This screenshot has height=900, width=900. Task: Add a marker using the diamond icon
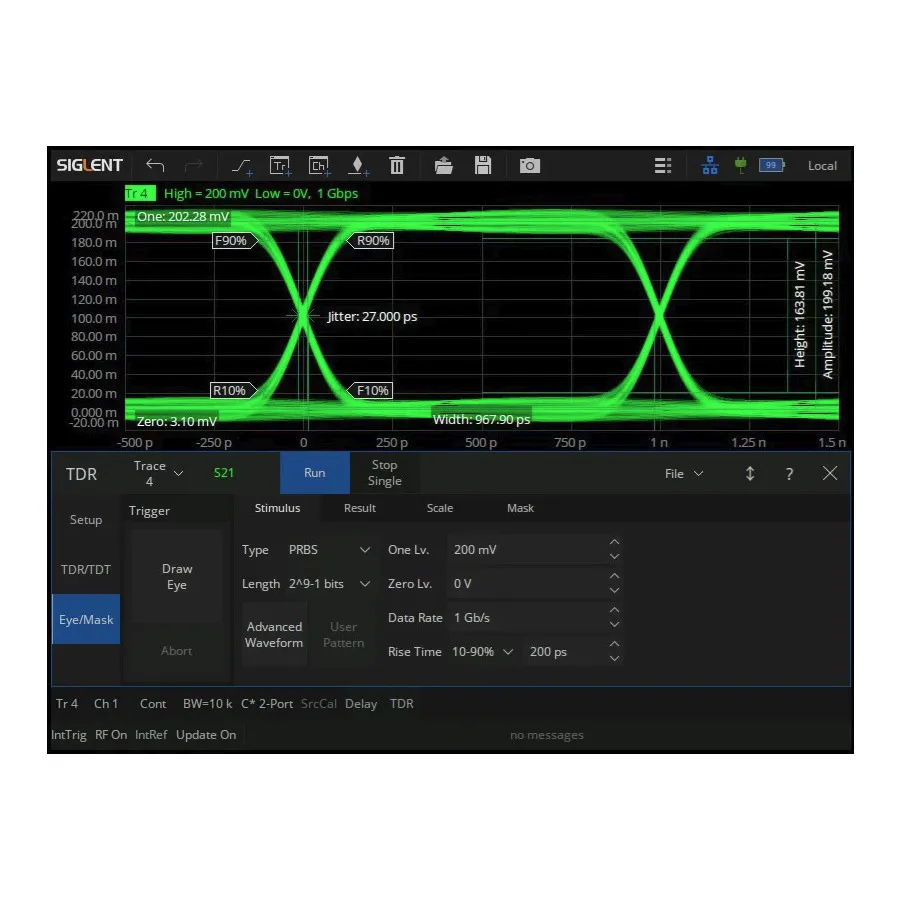click(358, 165)
